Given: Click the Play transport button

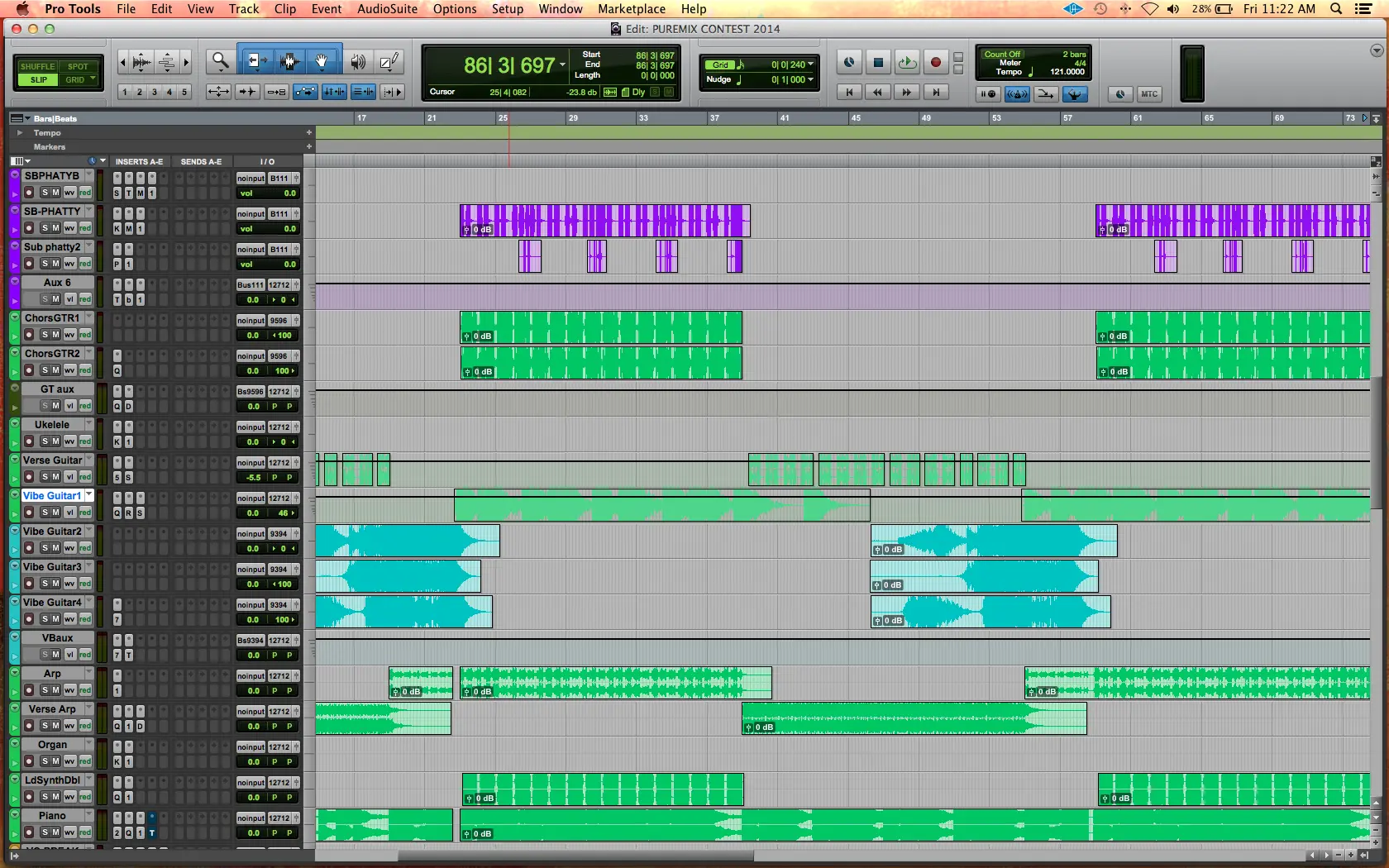Looking at the screenshot, I should [907, 62].
